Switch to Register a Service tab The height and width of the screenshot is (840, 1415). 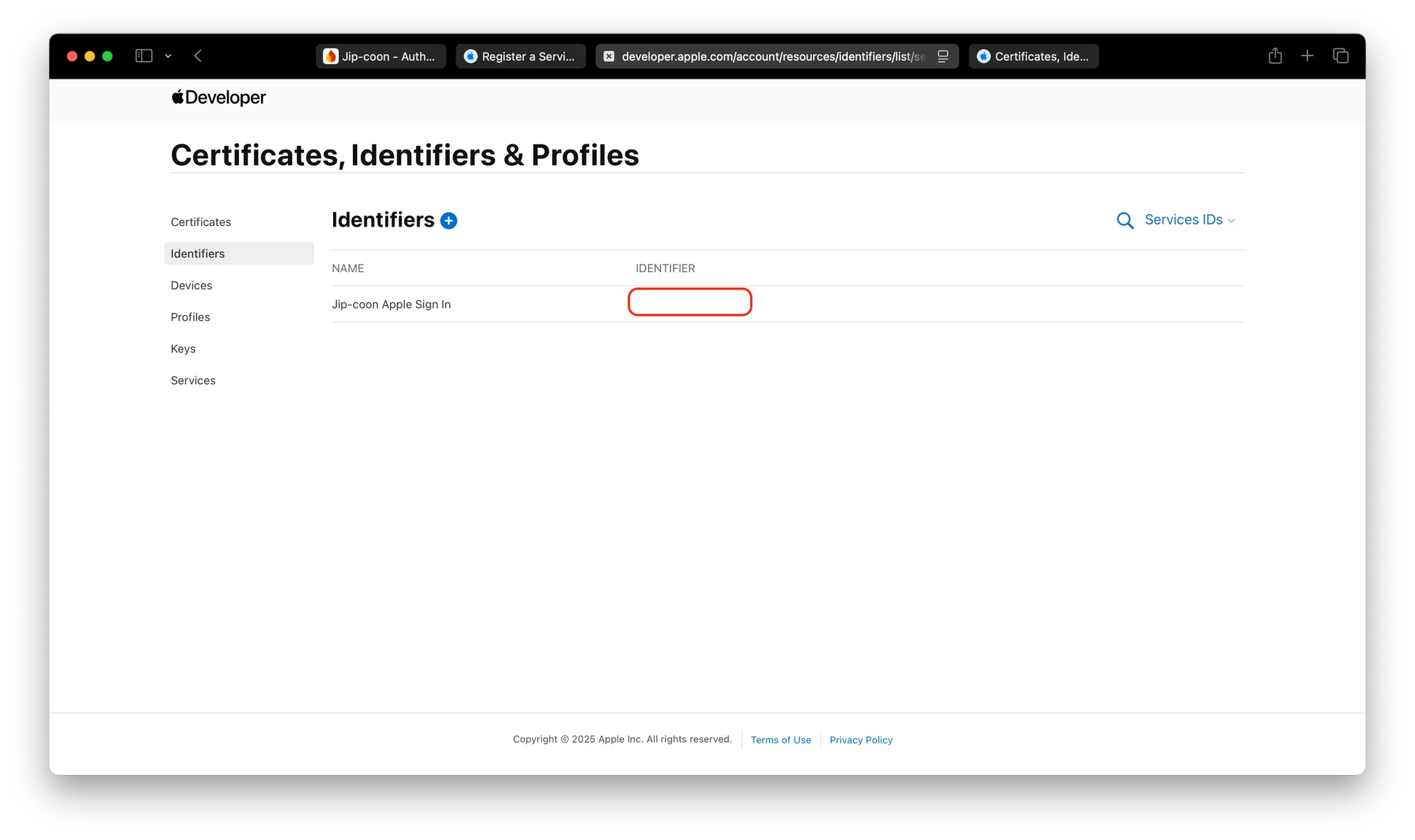point(520,57)
